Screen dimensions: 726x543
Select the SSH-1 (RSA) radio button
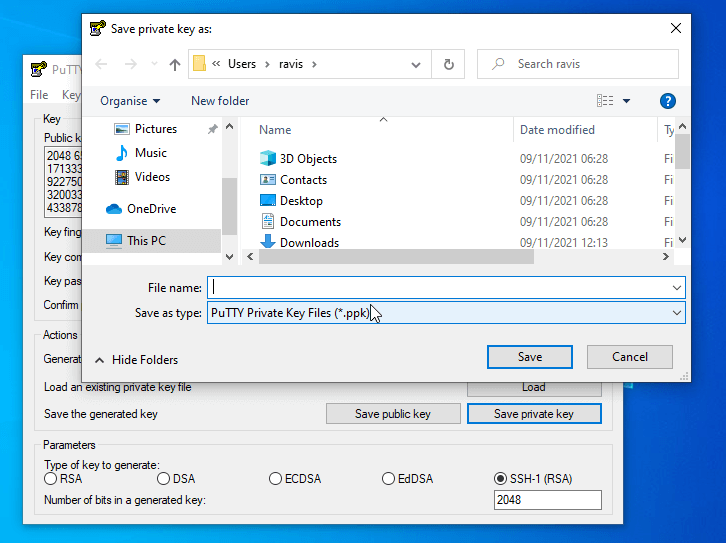[x=501, y=479]
